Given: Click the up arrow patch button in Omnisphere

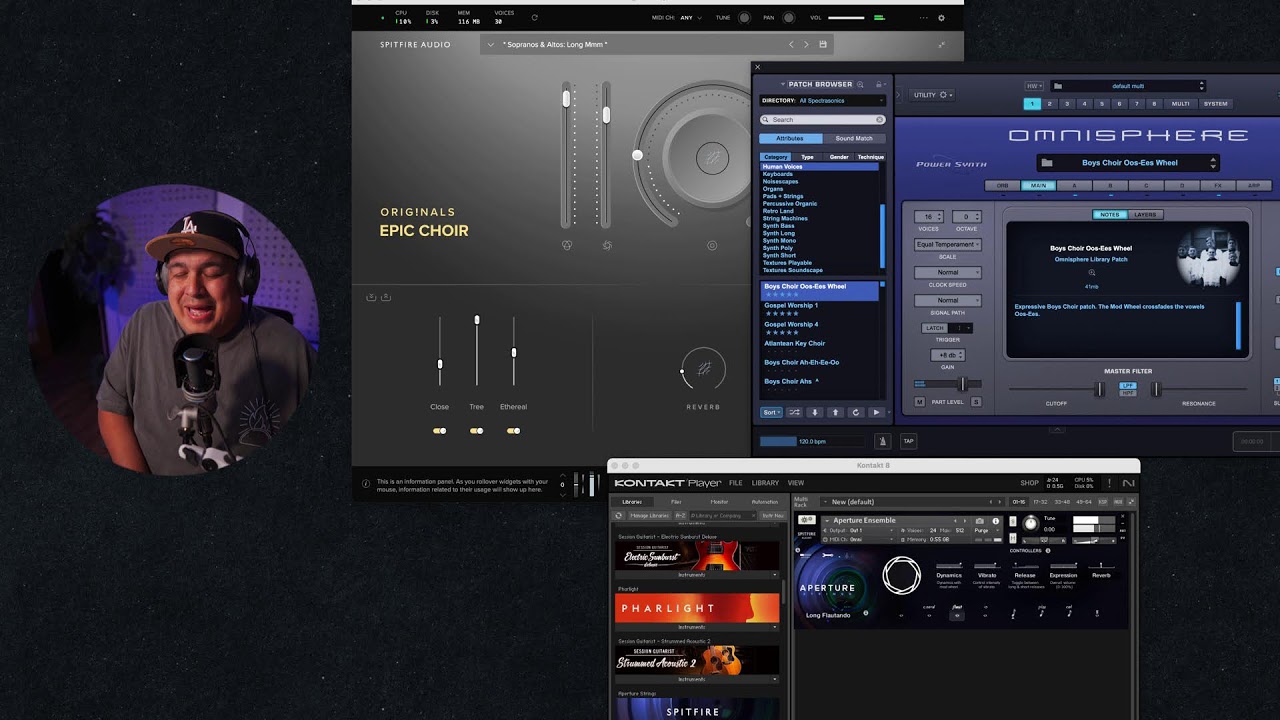Looking at the screenshot, I should 835,412.
